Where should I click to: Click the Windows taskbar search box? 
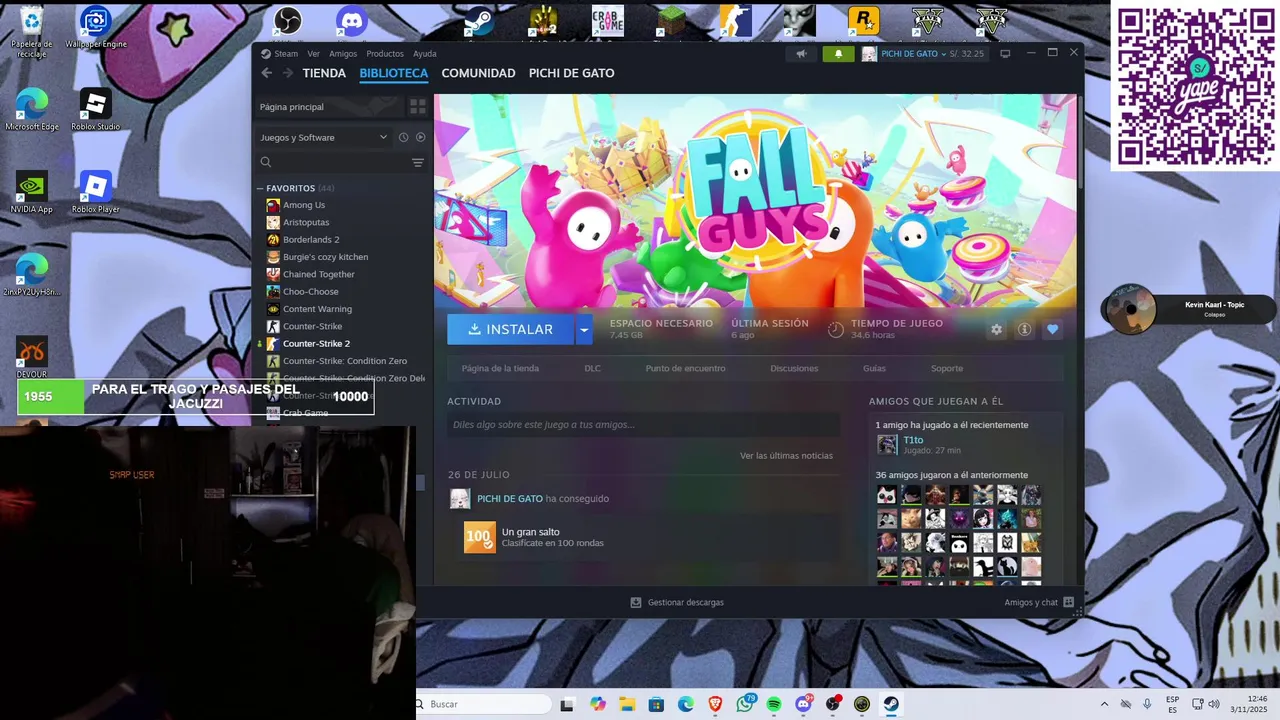484,704
